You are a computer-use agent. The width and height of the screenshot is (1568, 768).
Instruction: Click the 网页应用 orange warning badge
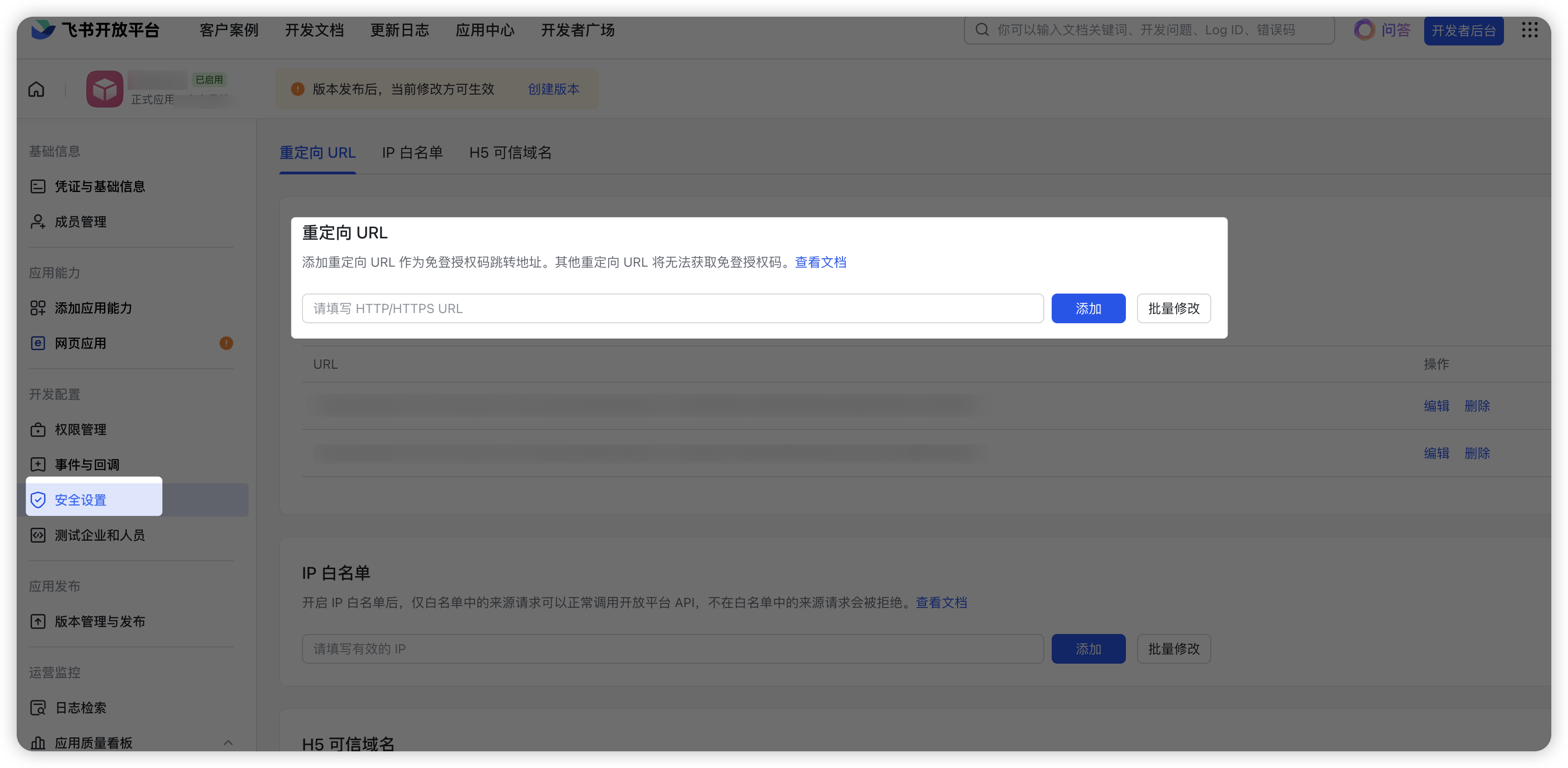tap(226, 343)
